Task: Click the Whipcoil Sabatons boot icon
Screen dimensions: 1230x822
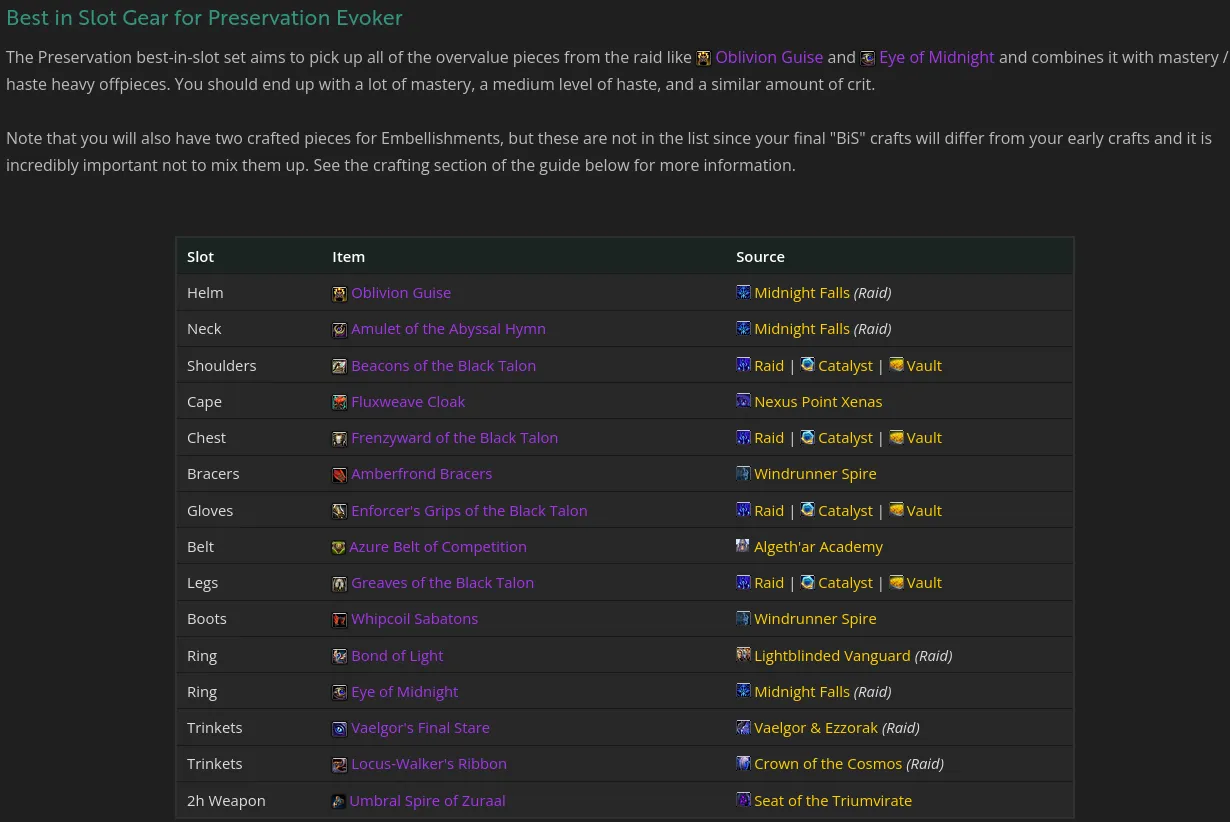Action: (340, 620)
